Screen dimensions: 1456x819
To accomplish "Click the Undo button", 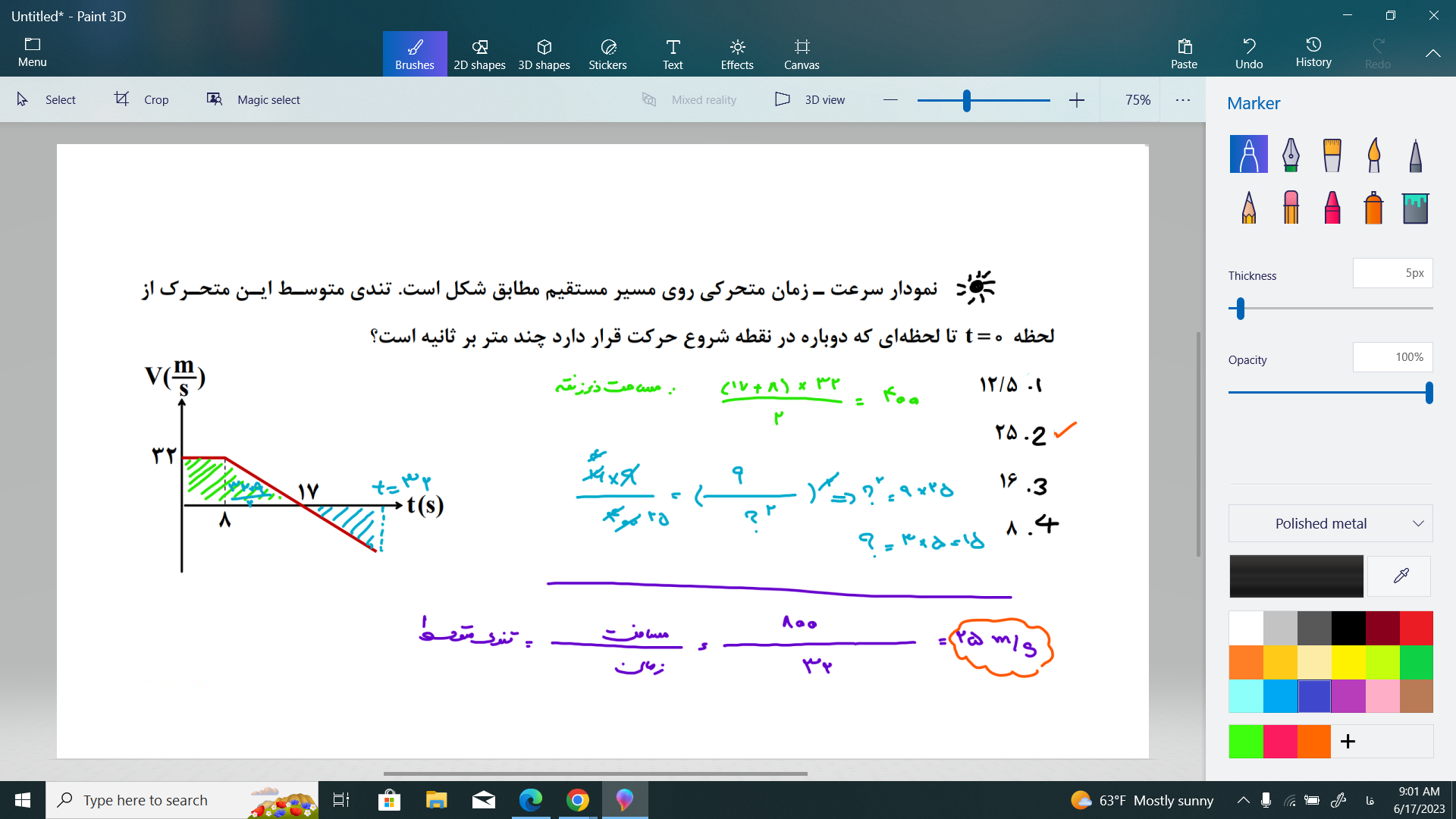I will coord(1249,54).
